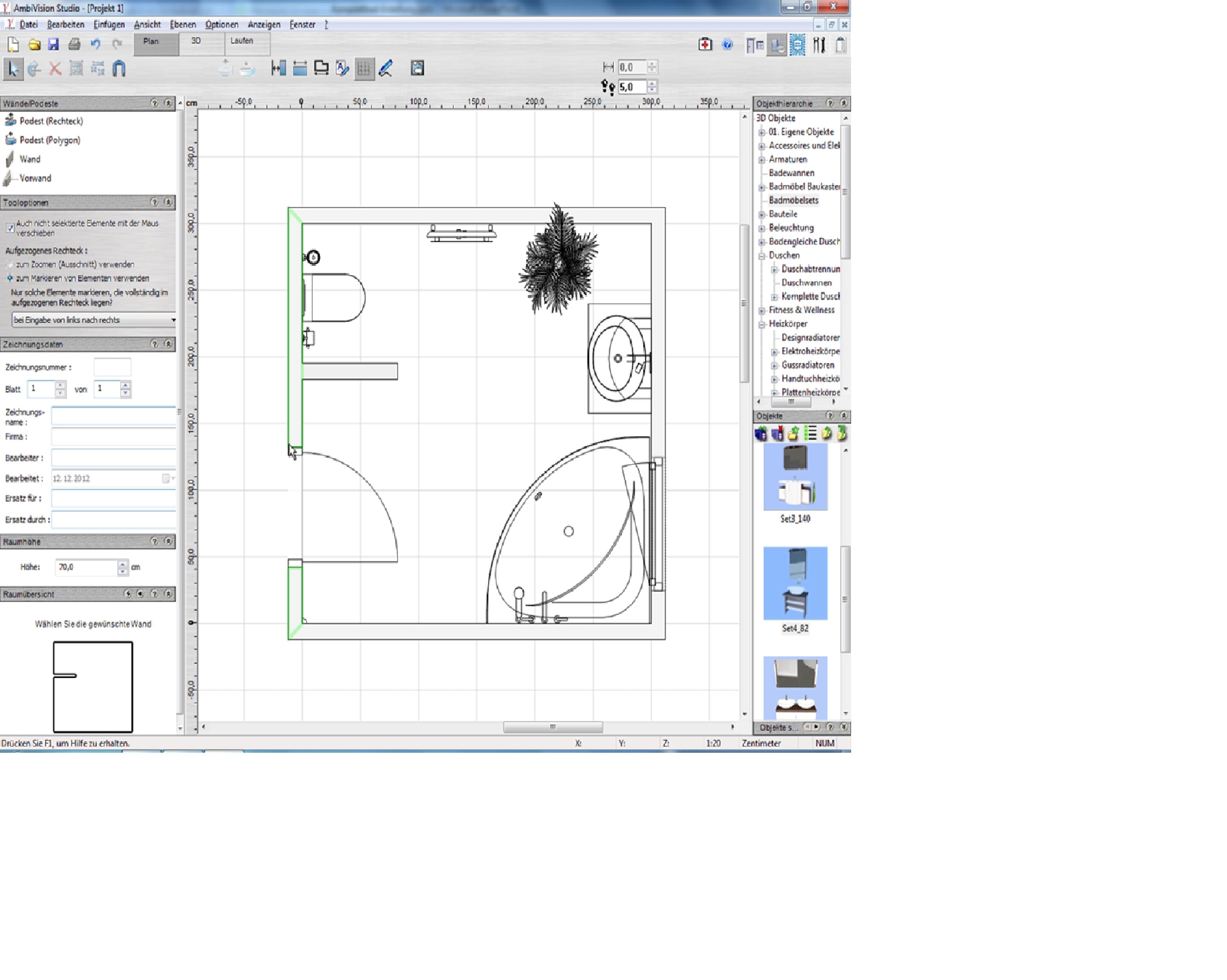Open the pliers and wrench tools icon

pos(819,45)
